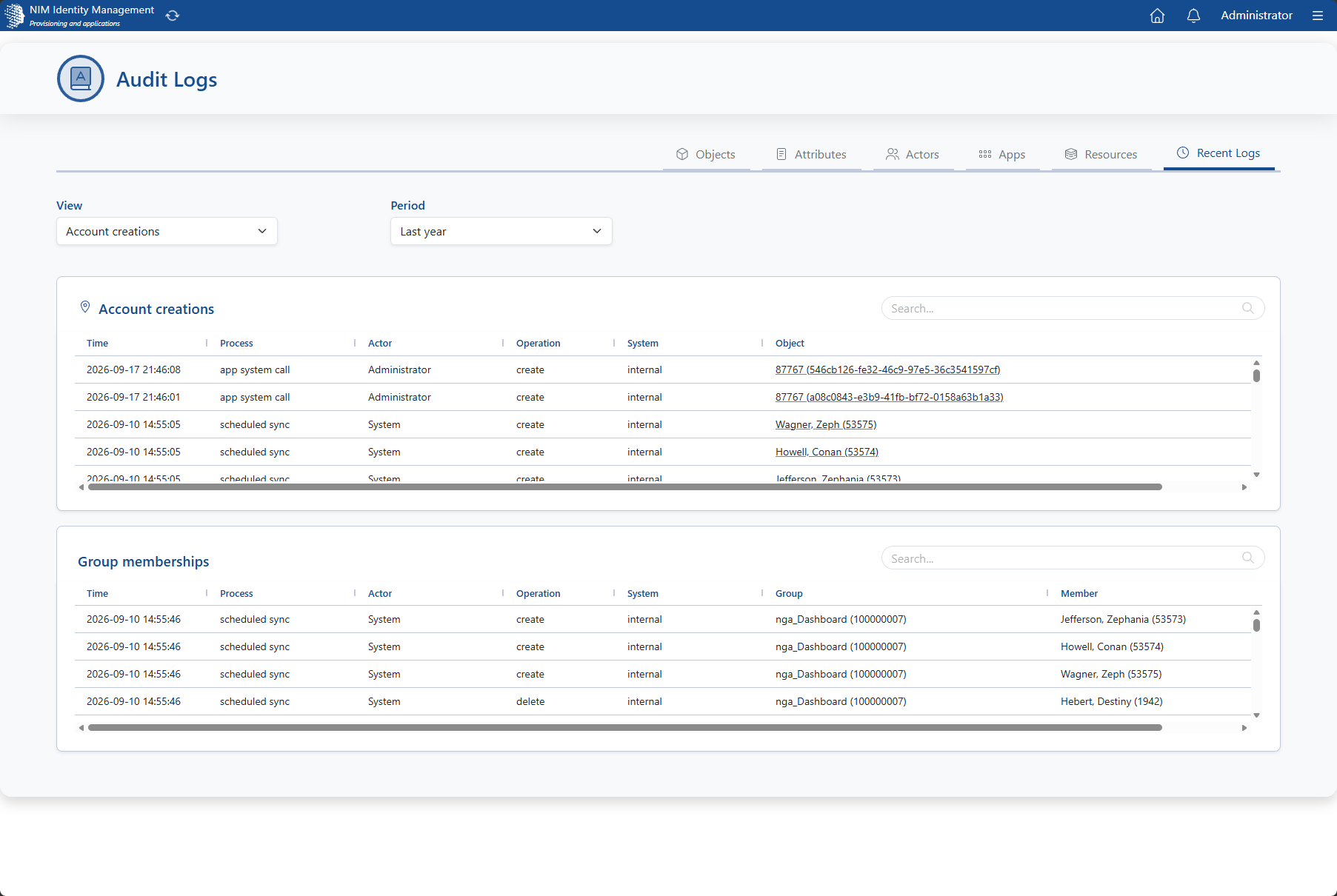1337x896 pixels.
Task: Click Account creations horizontal scrollbar
Action: click(625, 487)
